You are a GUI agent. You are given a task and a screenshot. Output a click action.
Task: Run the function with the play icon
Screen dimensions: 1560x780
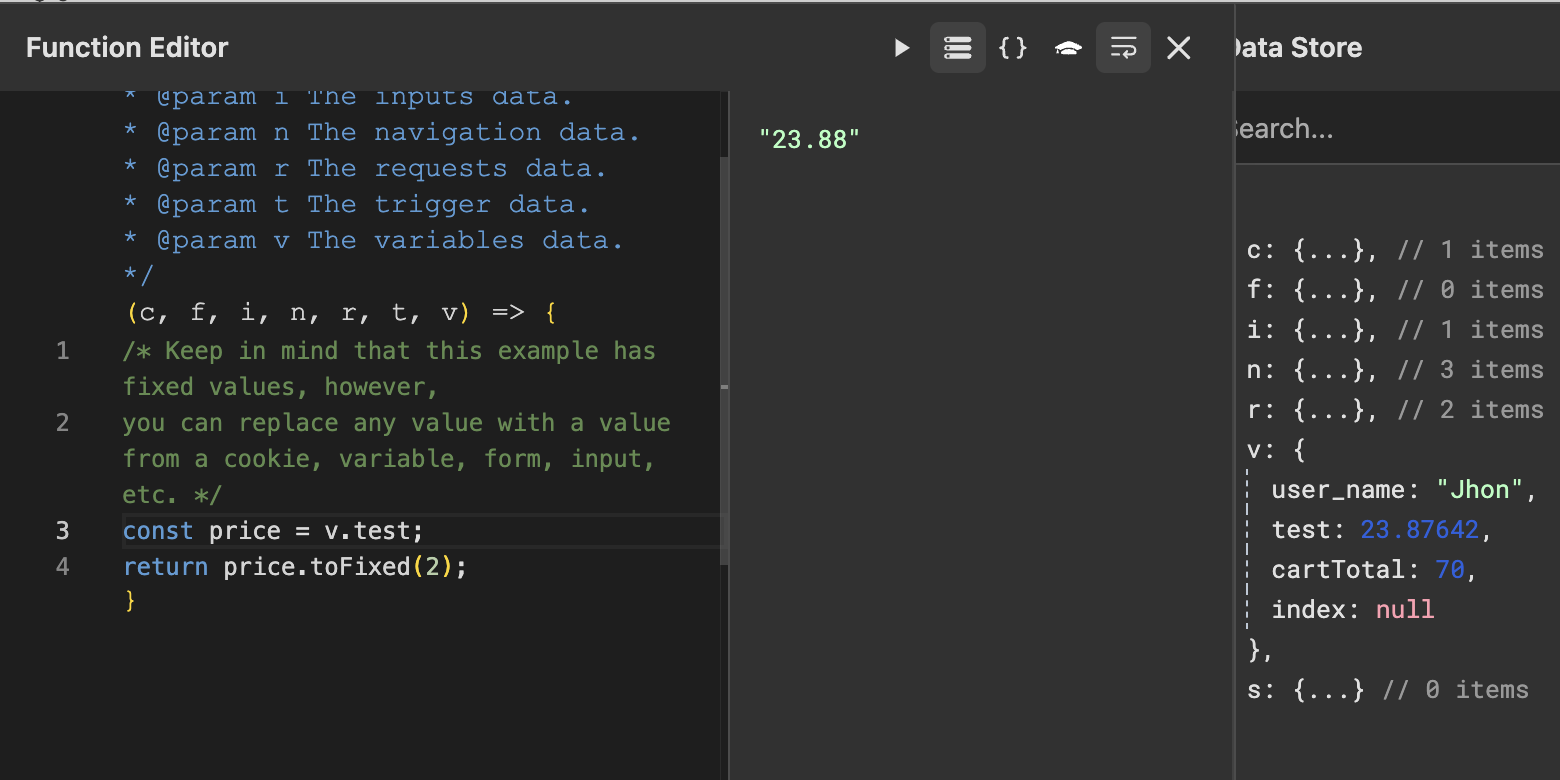902,48
